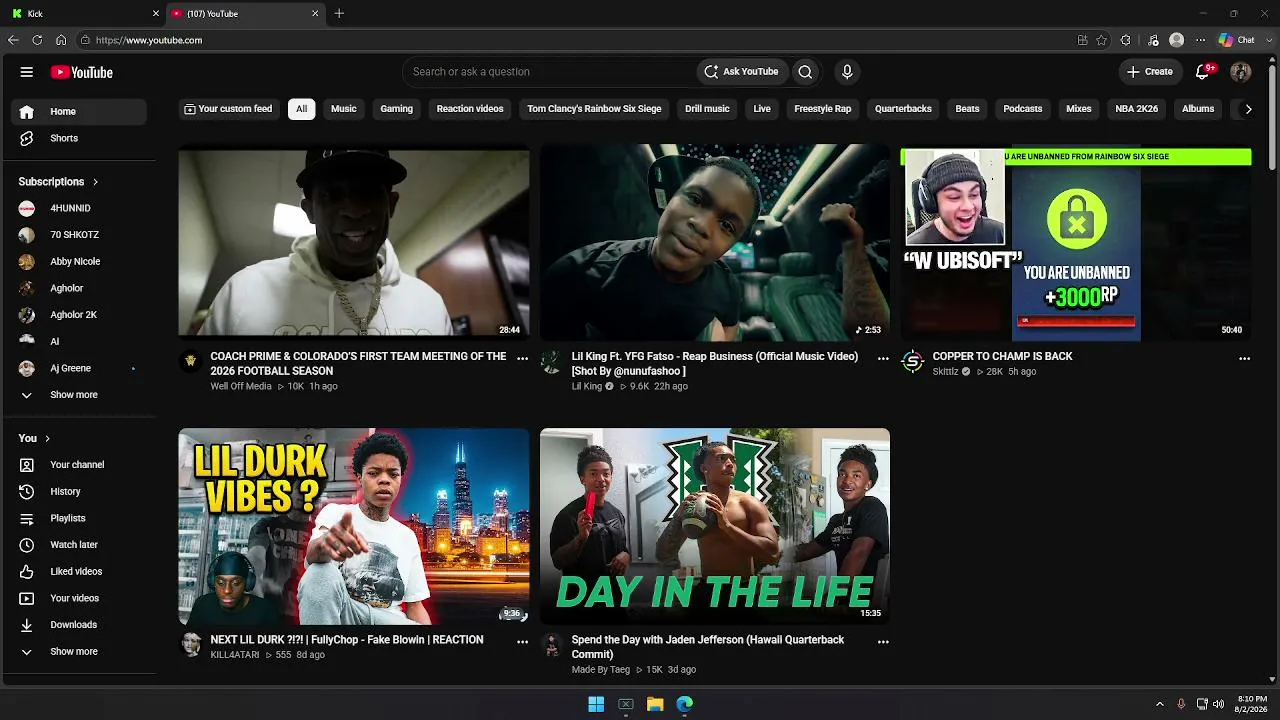
Task: Select the Podcasts filter chip
Action: (1023, 109)
